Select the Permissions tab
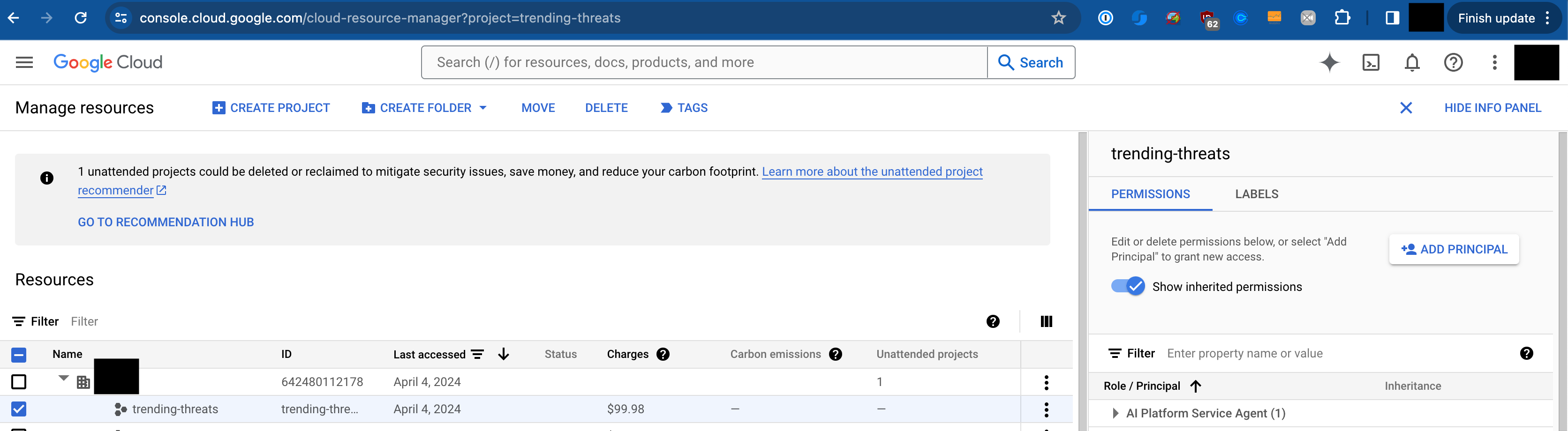 (x=1150, y=194)
